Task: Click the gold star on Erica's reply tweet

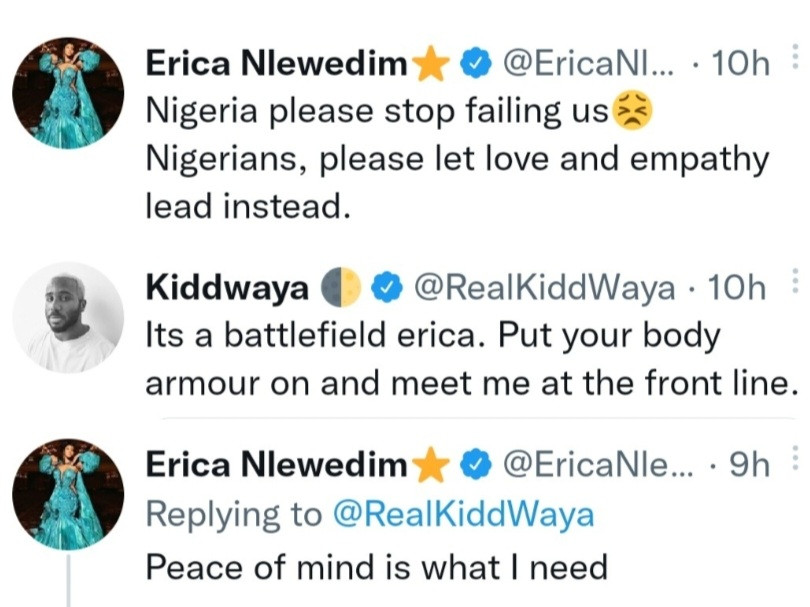Action: pyautogui.click(x=431, y=465)
